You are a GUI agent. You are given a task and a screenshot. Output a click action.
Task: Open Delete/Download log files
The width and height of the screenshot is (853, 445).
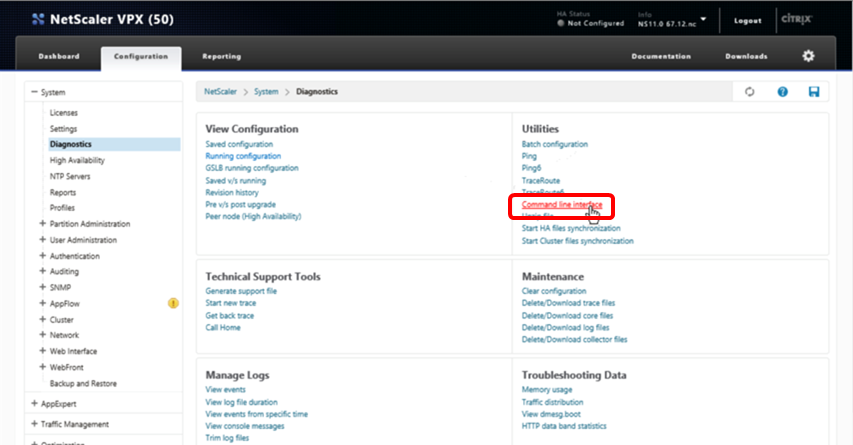tap(566, 327)
